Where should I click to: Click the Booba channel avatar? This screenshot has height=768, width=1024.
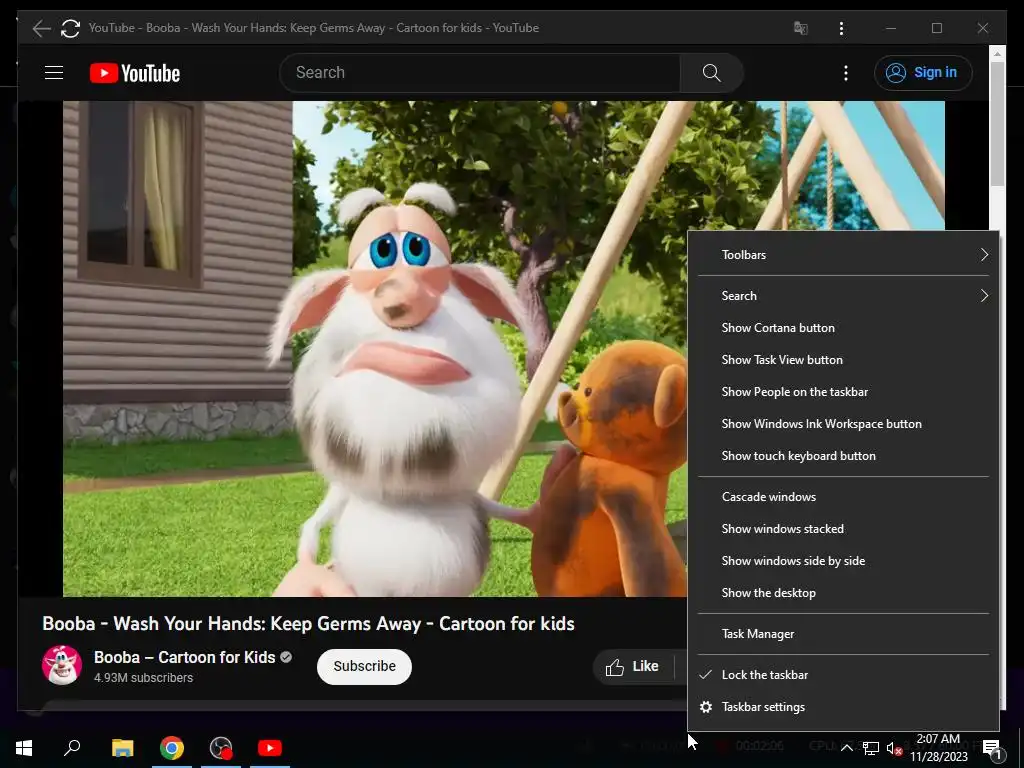tap(62, 665)
